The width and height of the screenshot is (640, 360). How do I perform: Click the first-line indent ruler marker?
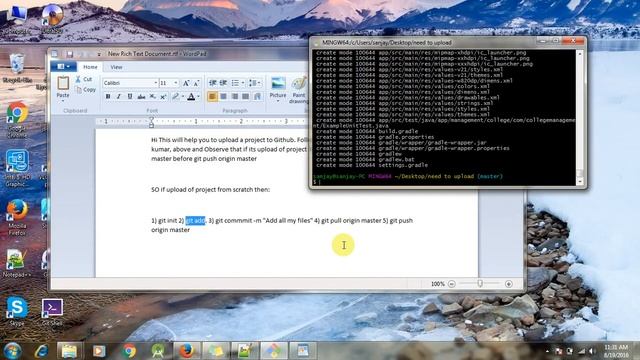[151, 119]
